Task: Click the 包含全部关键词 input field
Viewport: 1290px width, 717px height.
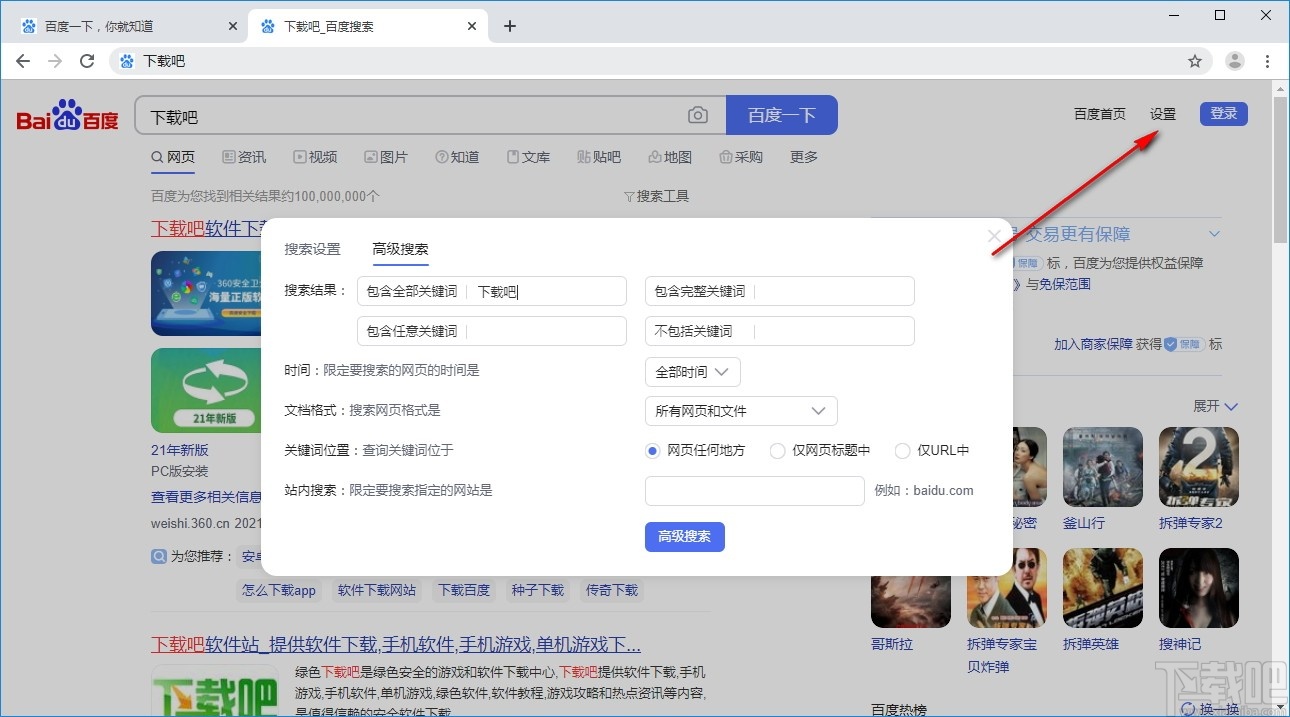Action: pos(492,291)
